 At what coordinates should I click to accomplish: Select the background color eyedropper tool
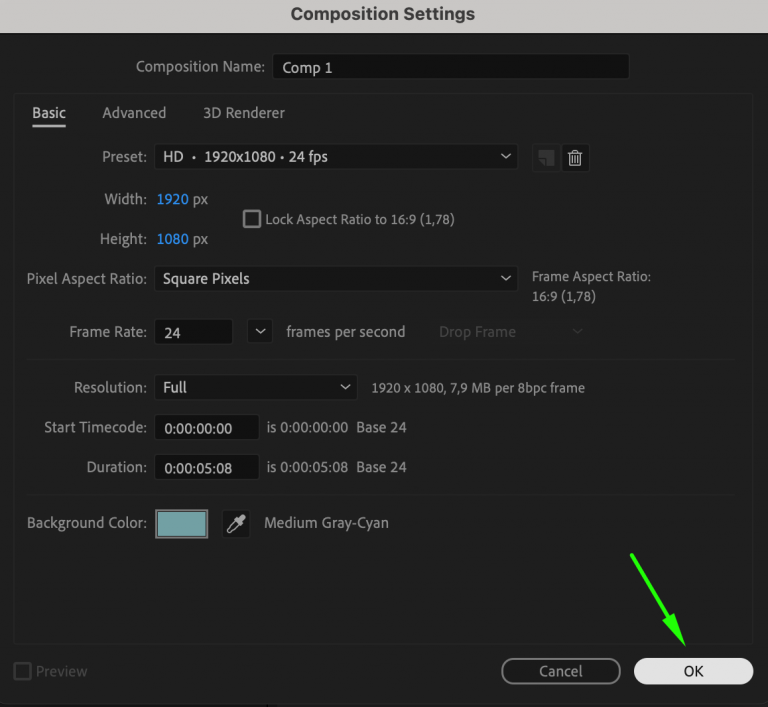(x=236, y=524)
